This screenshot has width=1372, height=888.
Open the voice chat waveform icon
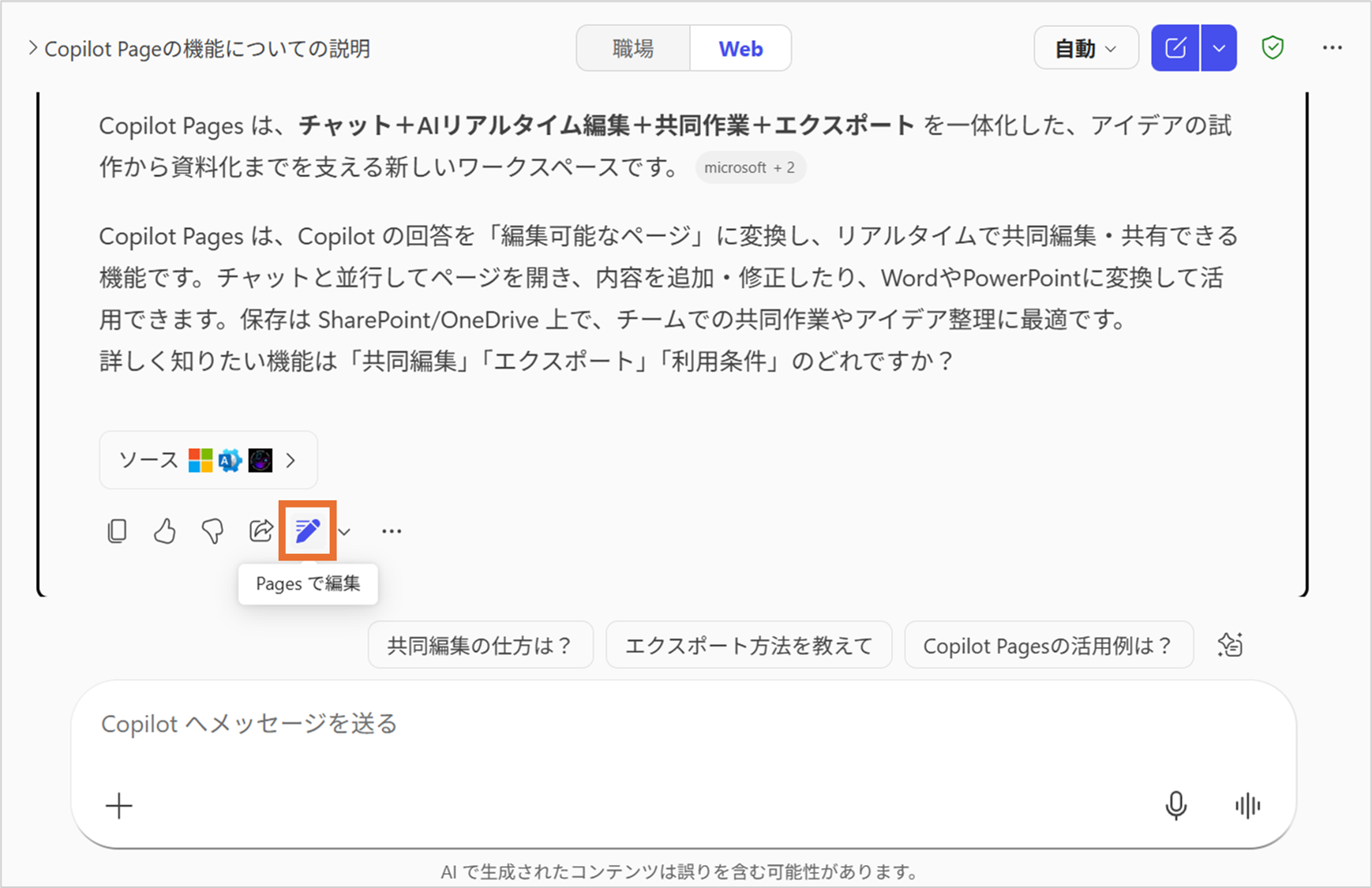point(1247,805)
